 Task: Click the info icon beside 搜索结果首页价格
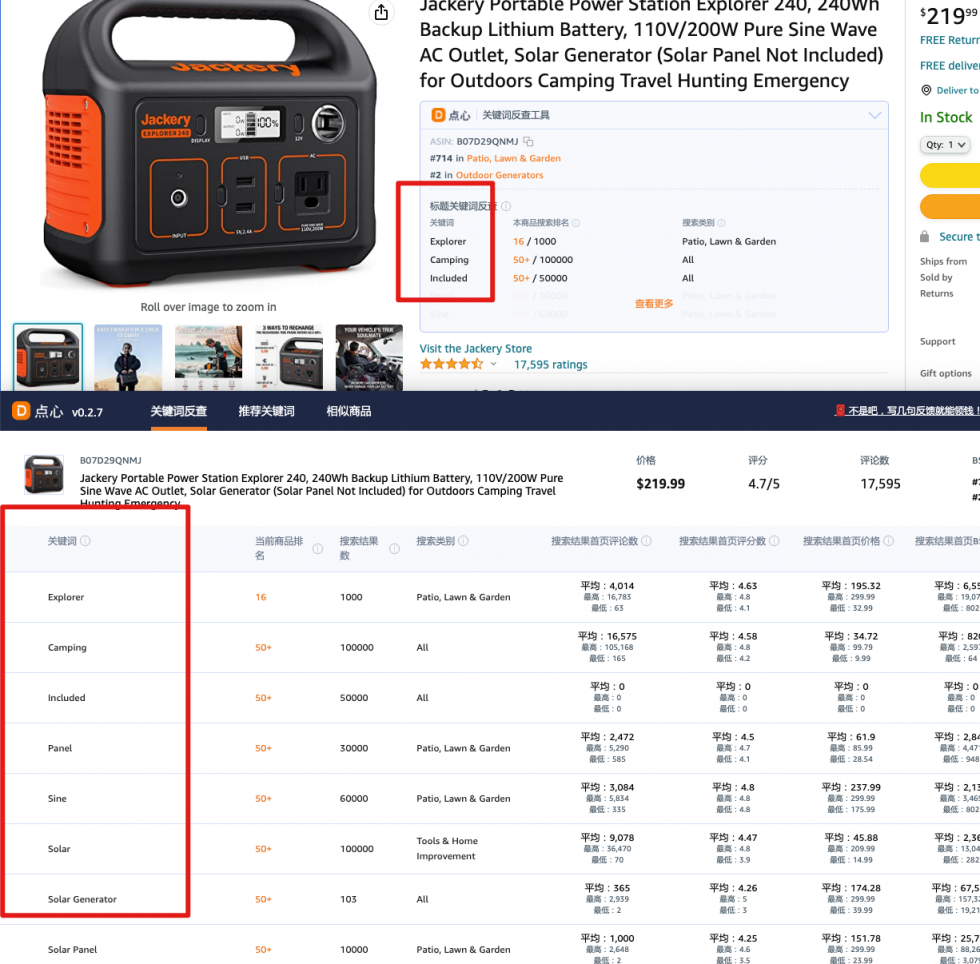click(888, 541)
